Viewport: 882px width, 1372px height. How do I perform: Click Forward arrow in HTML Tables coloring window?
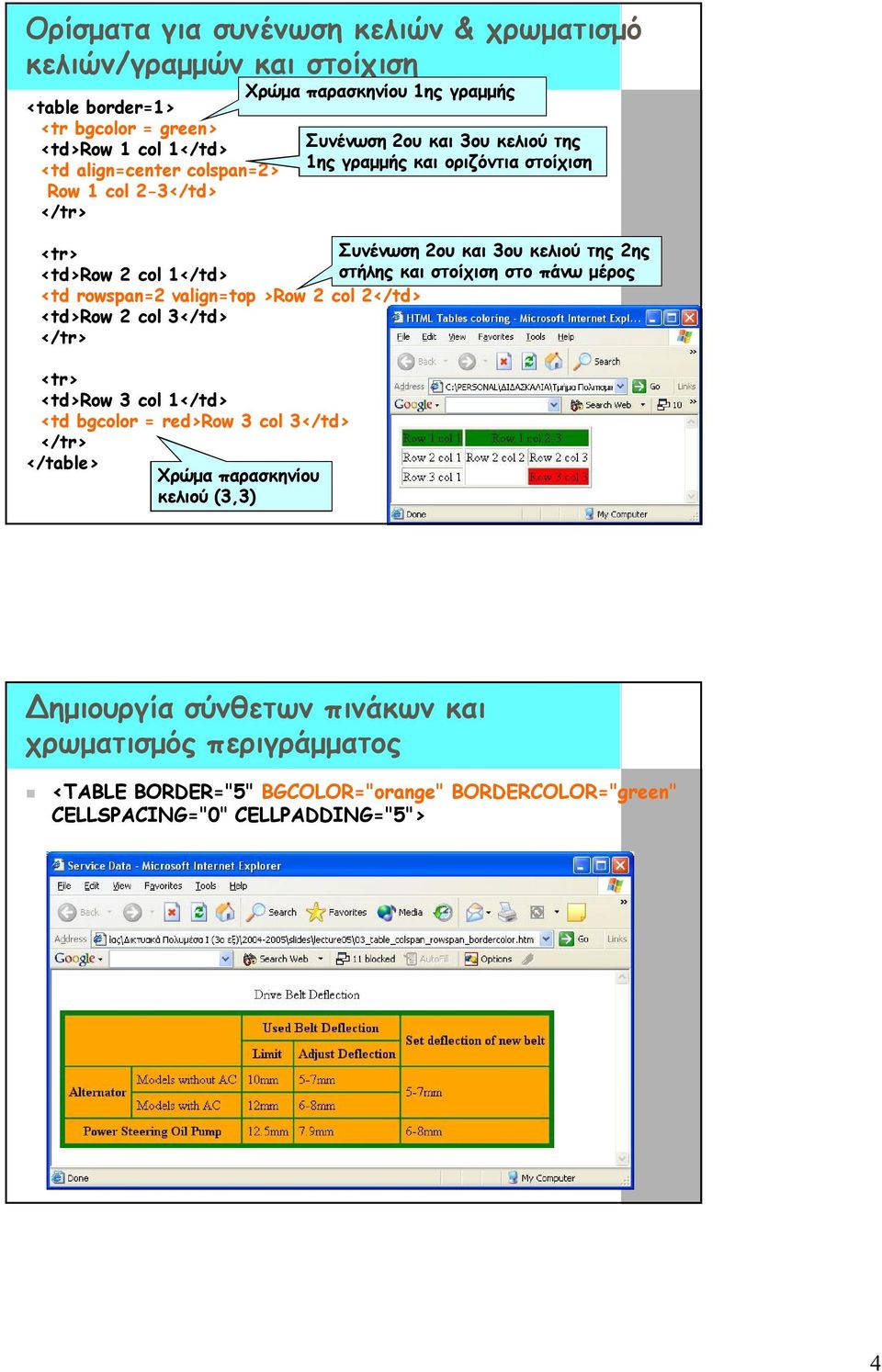467,362
